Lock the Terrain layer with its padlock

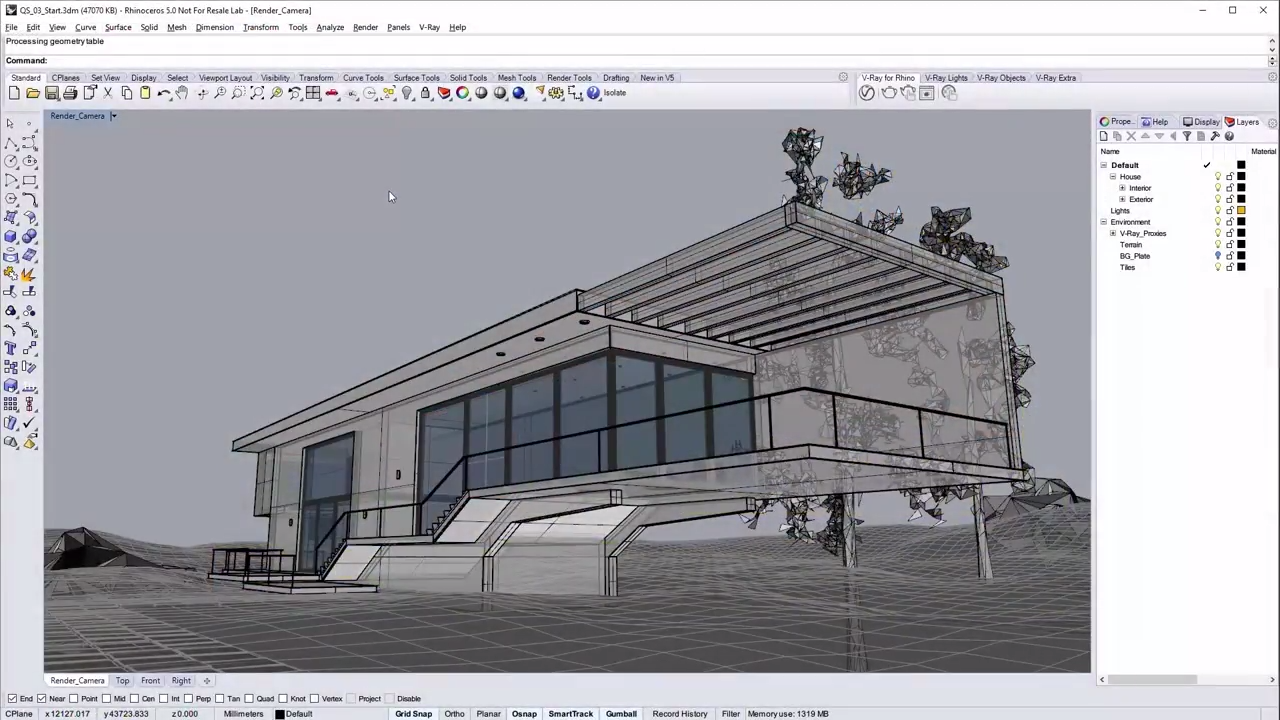click(x=1230, y=245)
